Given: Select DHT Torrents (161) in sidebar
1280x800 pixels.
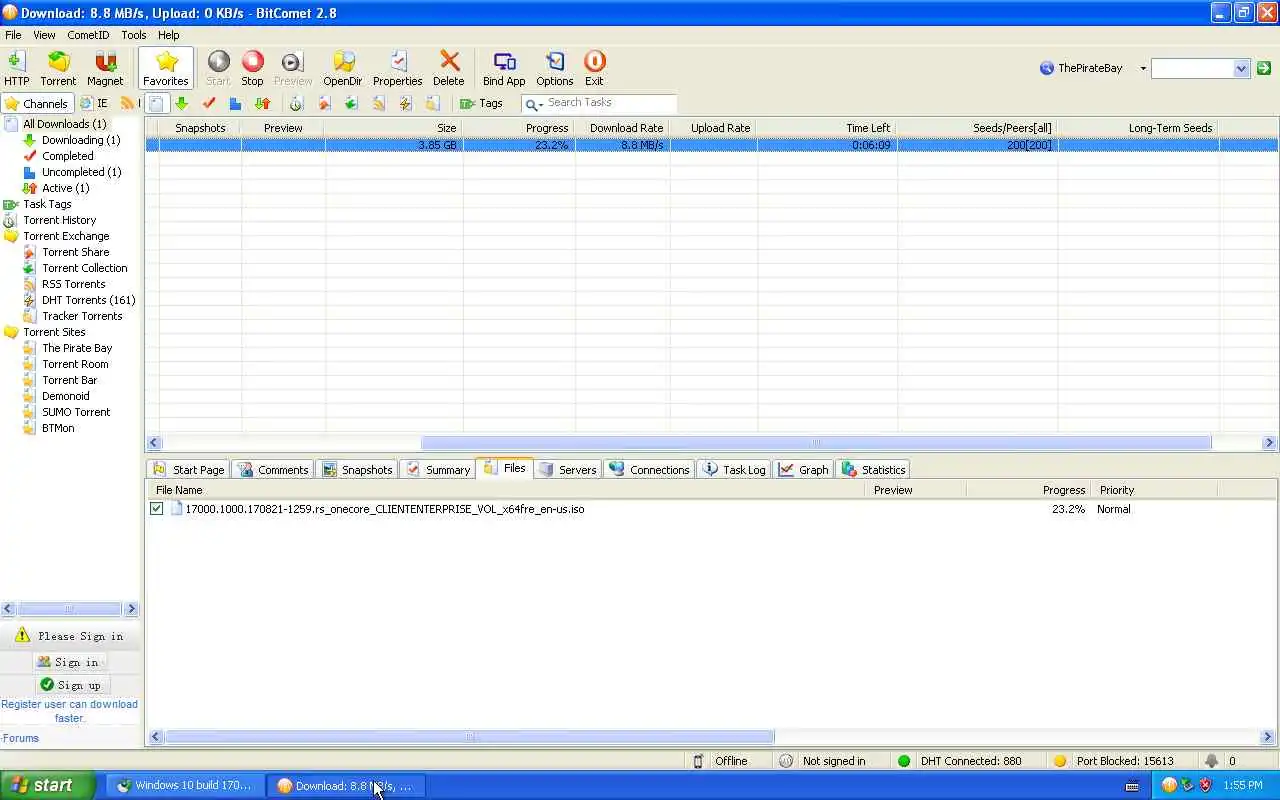Looking at the screenshot, I should [x=88, y=300].
